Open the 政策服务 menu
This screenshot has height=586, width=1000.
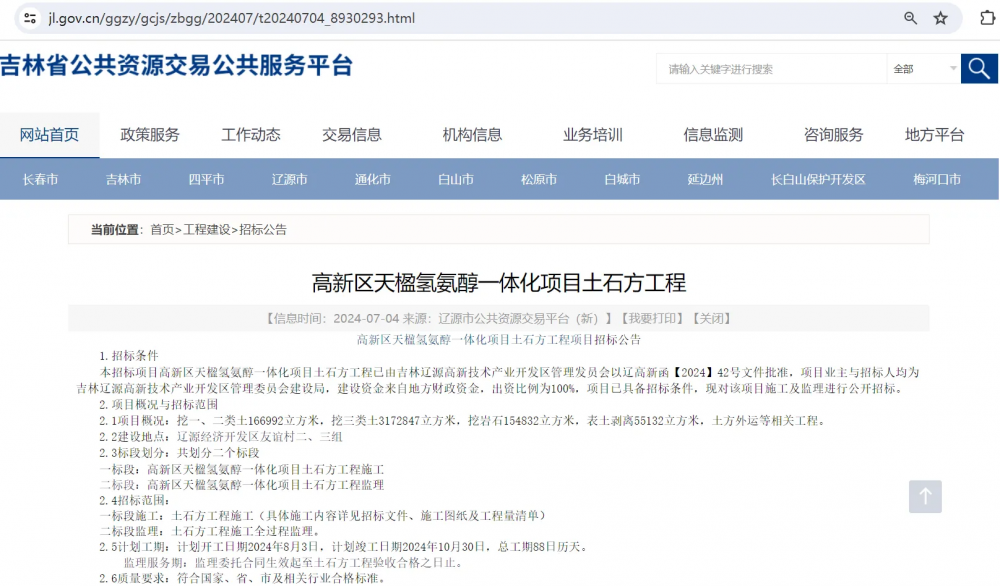pyautogui.click(x=150, y=134)
